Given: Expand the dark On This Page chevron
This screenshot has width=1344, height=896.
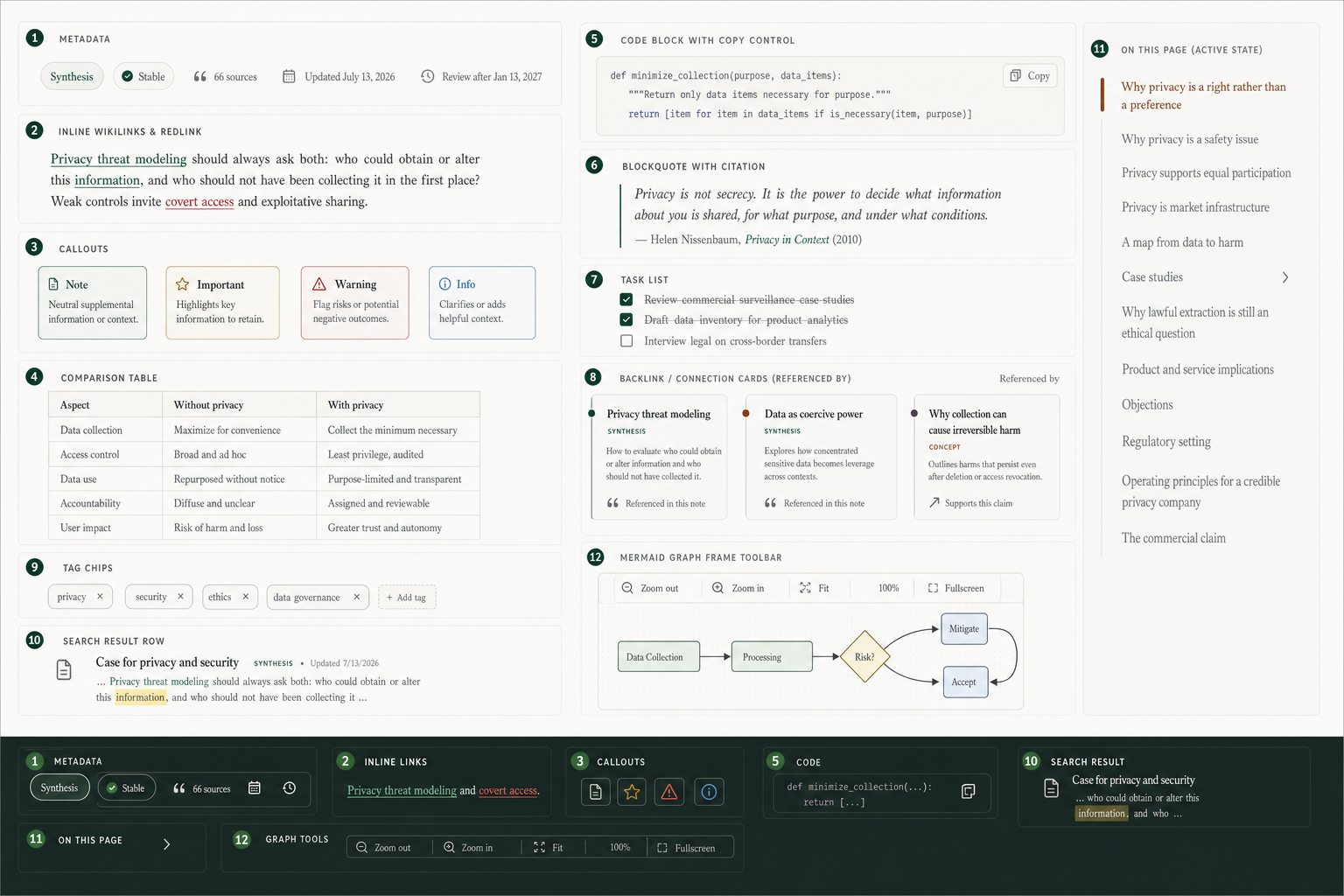Looking at the screenshot, I should (x=166, y=844).
